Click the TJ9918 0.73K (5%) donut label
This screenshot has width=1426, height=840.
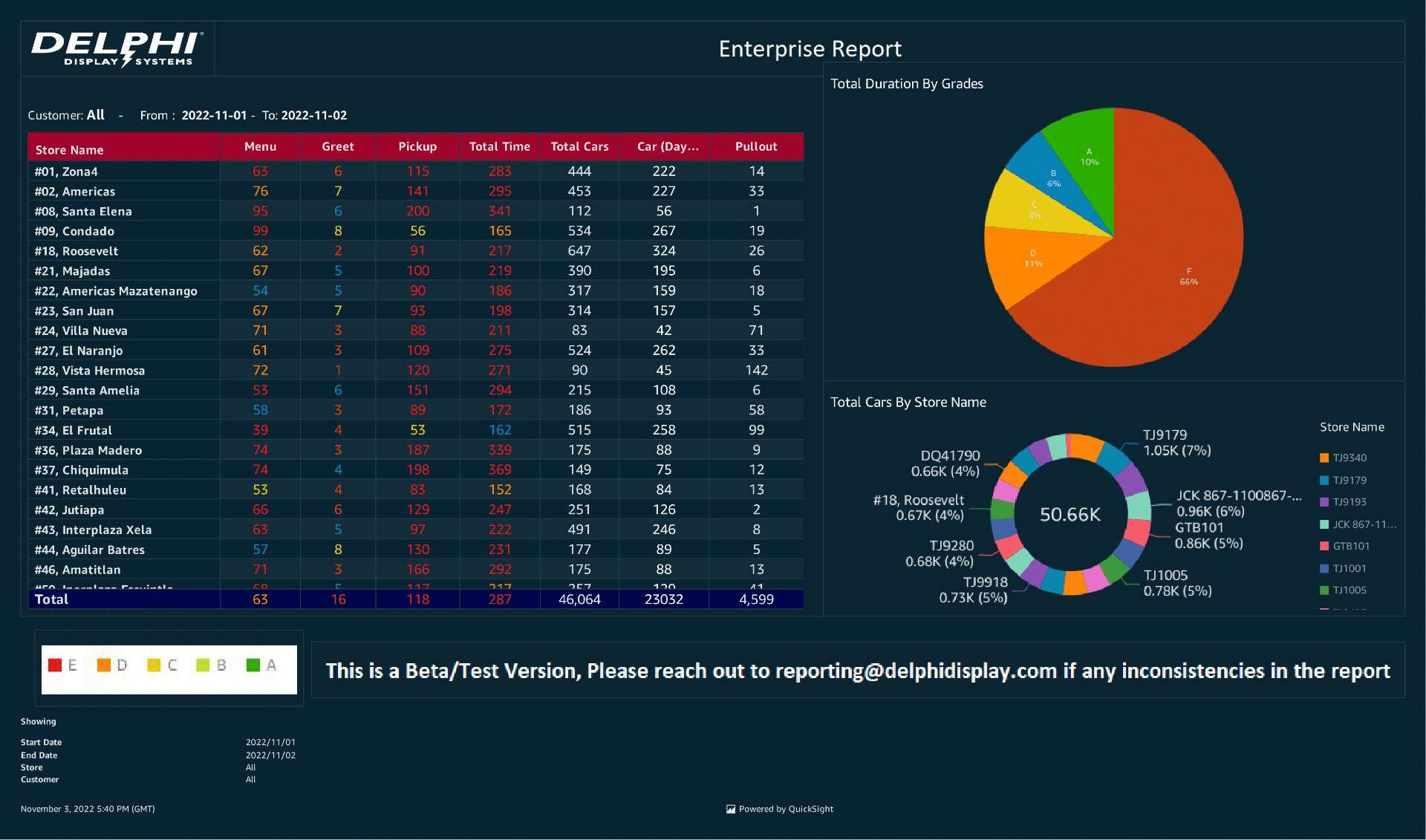(973, 590)
